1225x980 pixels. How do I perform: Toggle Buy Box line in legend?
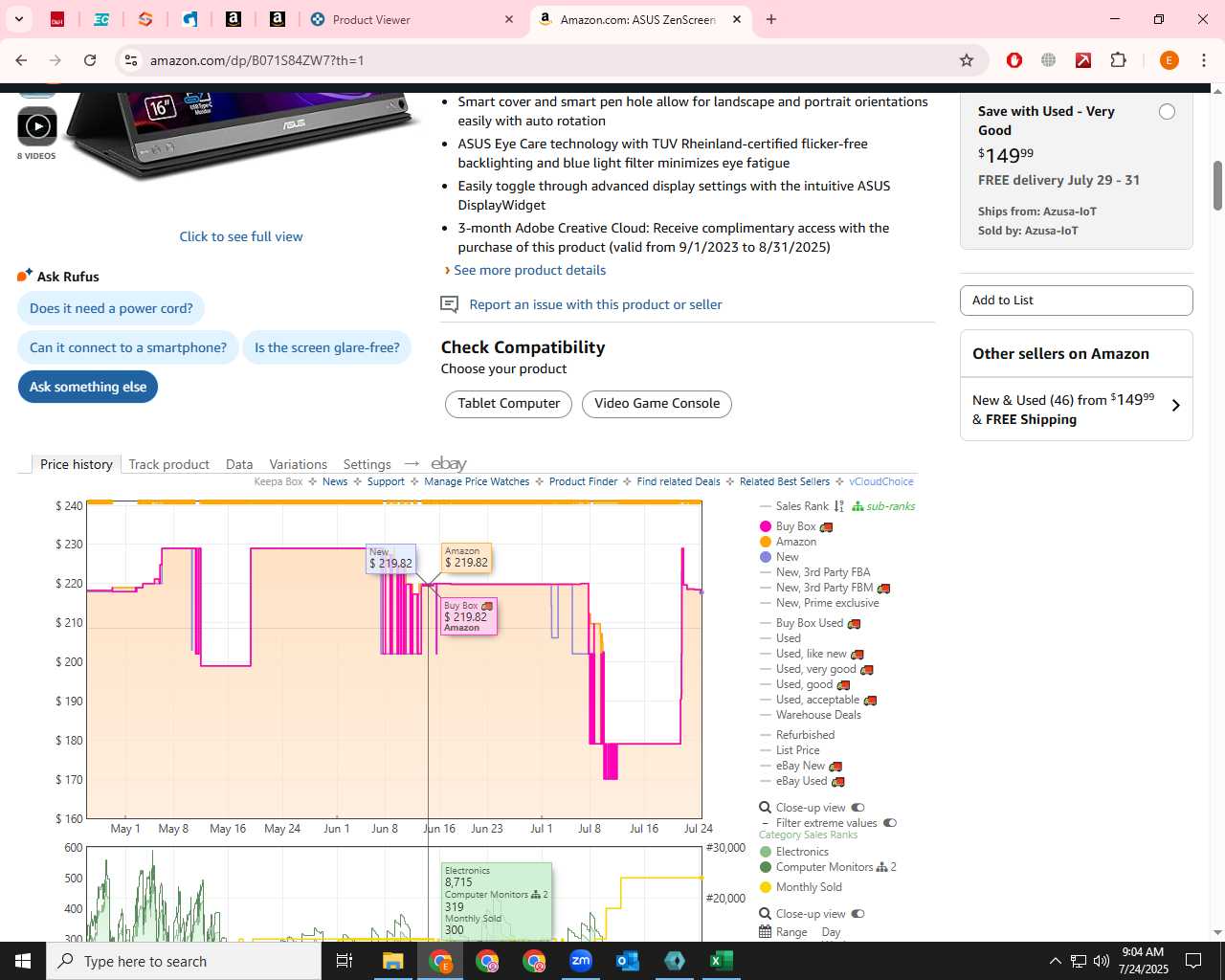(x=796, y=526)
